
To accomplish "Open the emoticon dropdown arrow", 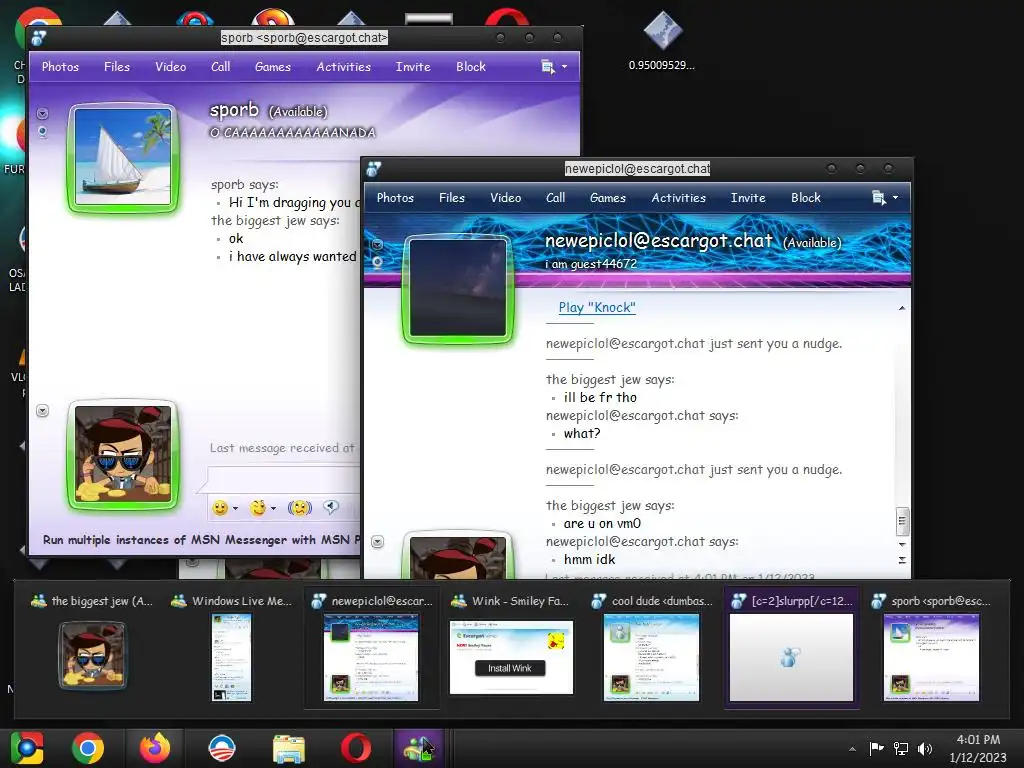I will click(x=236, y=508).
